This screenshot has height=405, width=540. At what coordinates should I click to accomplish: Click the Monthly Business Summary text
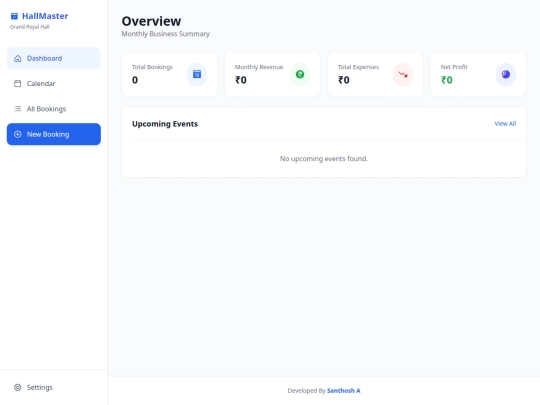(x=166, y=34)
